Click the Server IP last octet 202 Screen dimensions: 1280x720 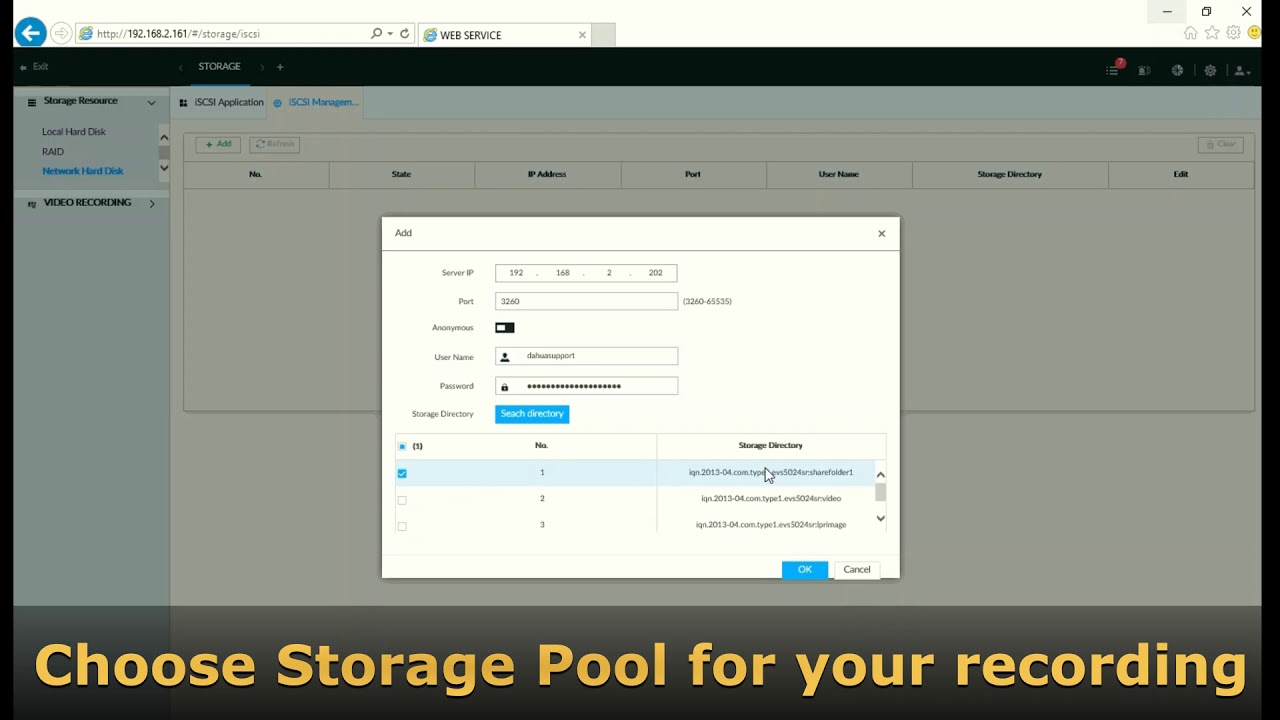[x=655, y=273]
